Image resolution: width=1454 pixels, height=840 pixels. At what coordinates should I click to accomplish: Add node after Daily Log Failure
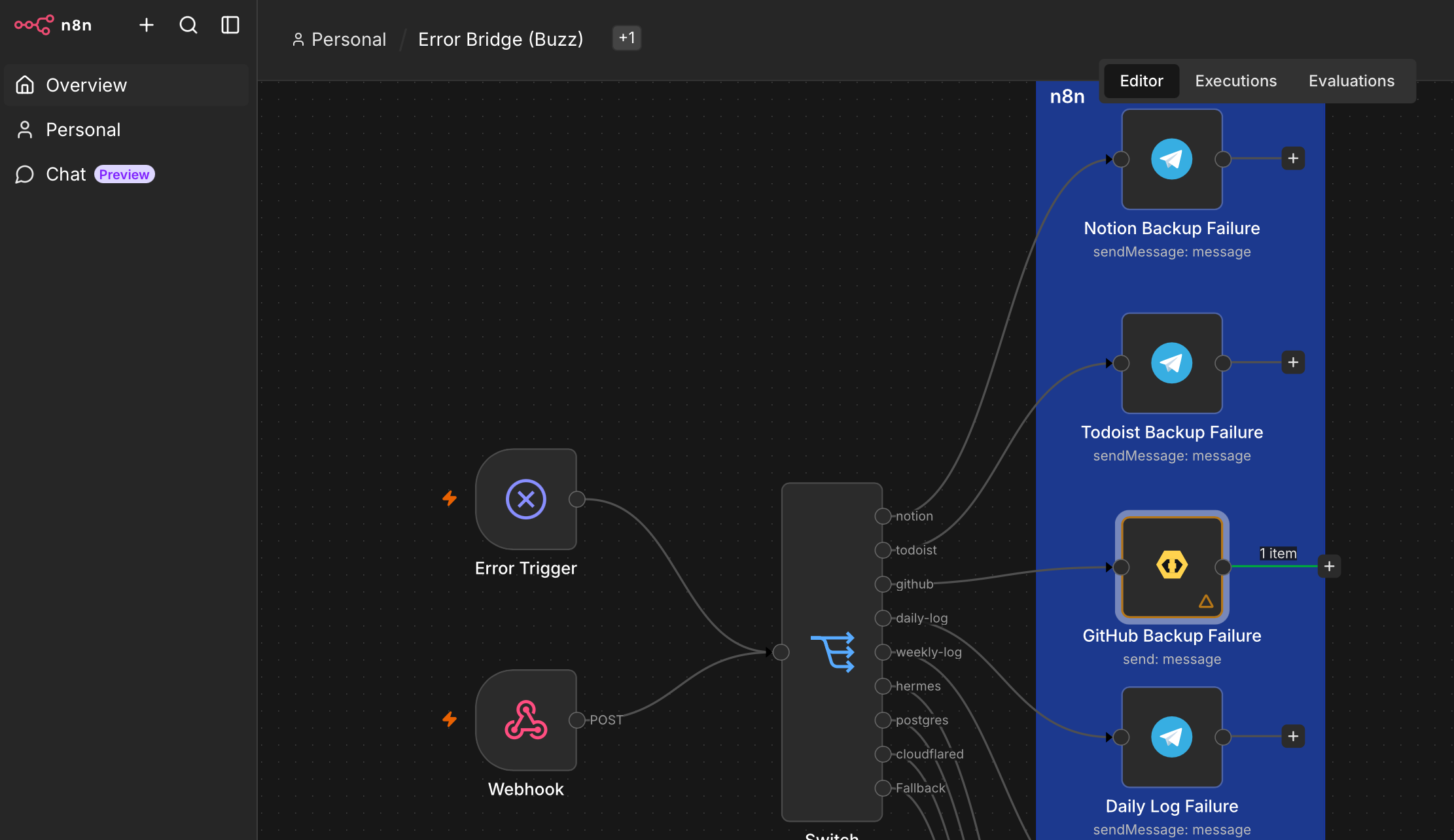pyautogui.click(x=1293, y=737)
